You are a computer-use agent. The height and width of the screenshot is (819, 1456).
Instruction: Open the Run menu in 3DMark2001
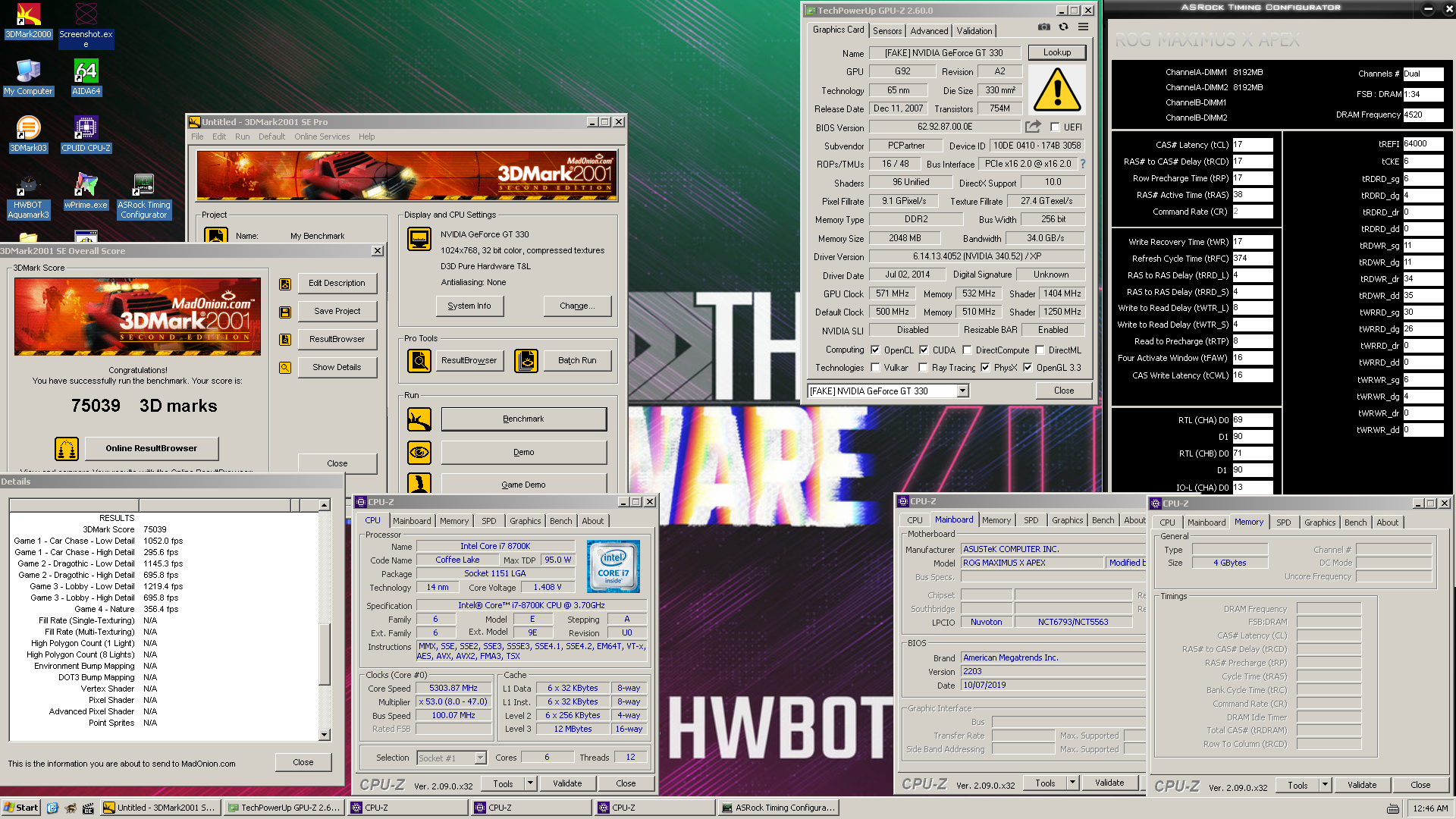(x=242, y=137)
